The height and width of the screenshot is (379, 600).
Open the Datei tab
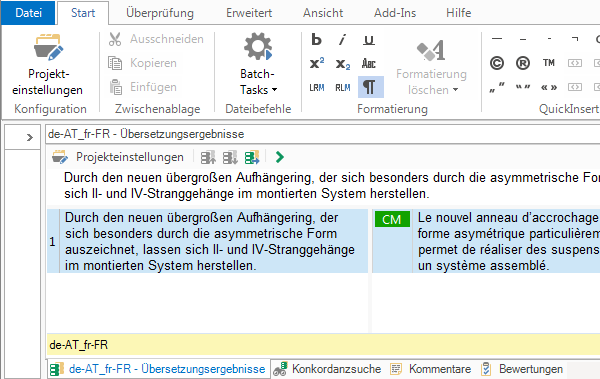pyautogui.click(x=29, y=13)
